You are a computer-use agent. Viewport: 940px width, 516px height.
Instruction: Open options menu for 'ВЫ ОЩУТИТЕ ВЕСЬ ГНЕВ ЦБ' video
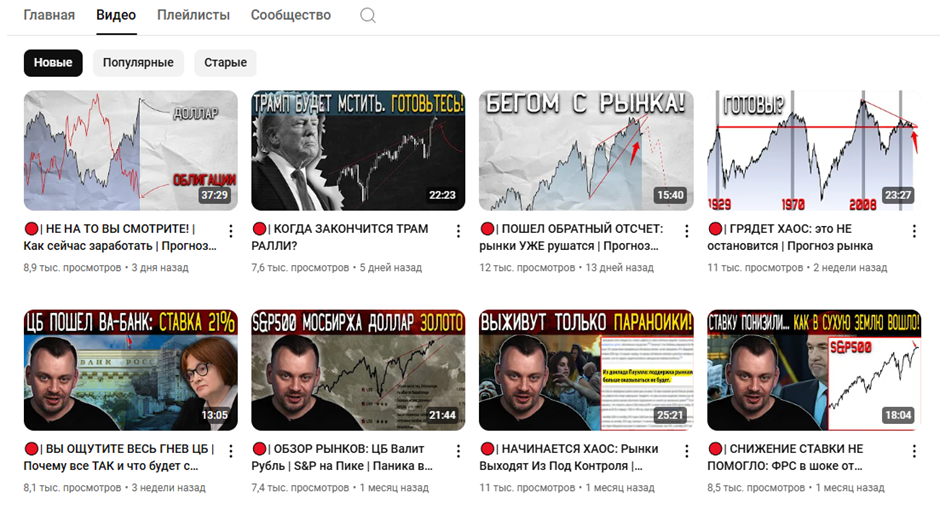230,451
